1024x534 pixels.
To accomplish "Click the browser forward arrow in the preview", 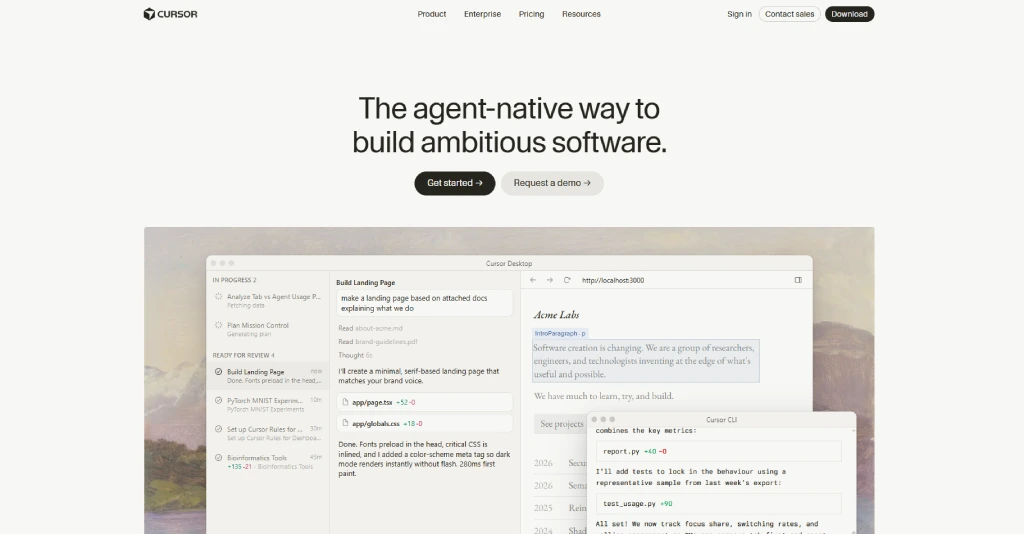I will (550, 280).
